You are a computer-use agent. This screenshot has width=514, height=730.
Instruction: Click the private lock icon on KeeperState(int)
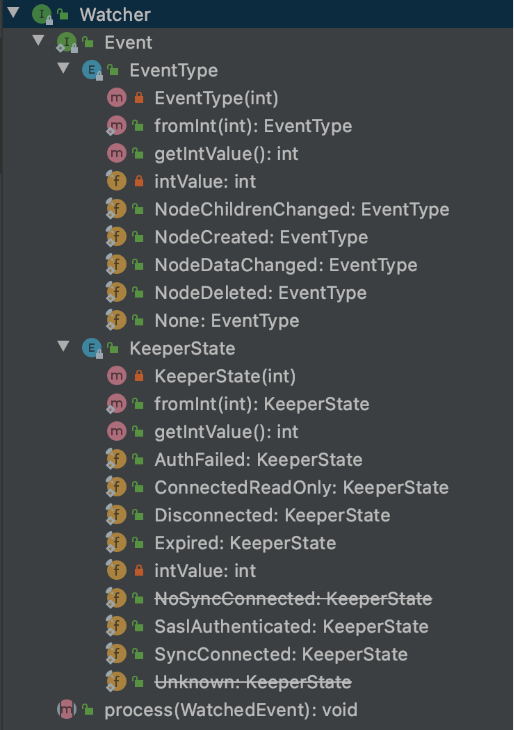[139, 376]
